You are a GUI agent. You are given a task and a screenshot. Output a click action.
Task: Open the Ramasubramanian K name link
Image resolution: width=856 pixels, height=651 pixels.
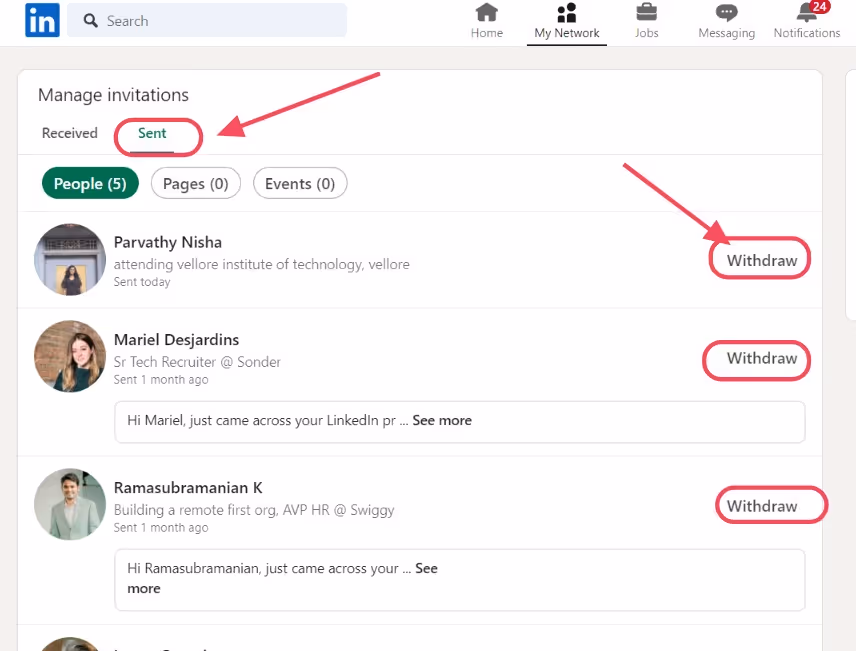click(x=188, y=488)
